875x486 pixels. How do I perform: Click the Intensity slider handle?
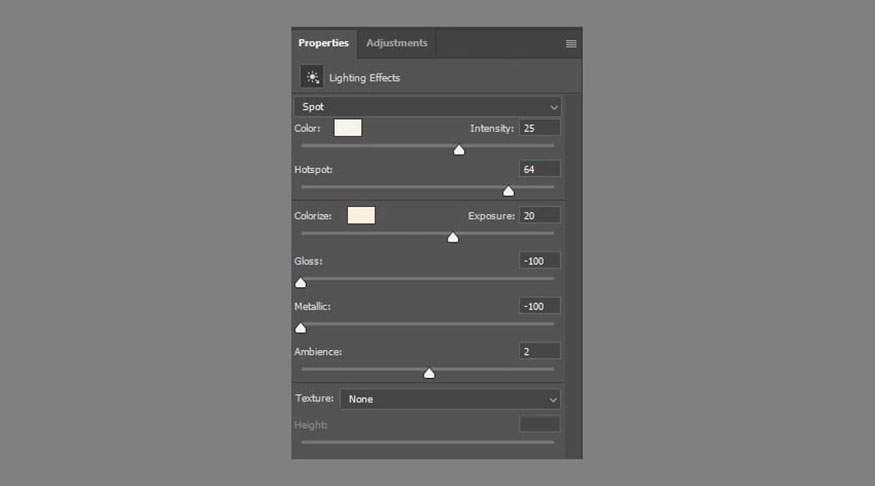coord(459,150)
